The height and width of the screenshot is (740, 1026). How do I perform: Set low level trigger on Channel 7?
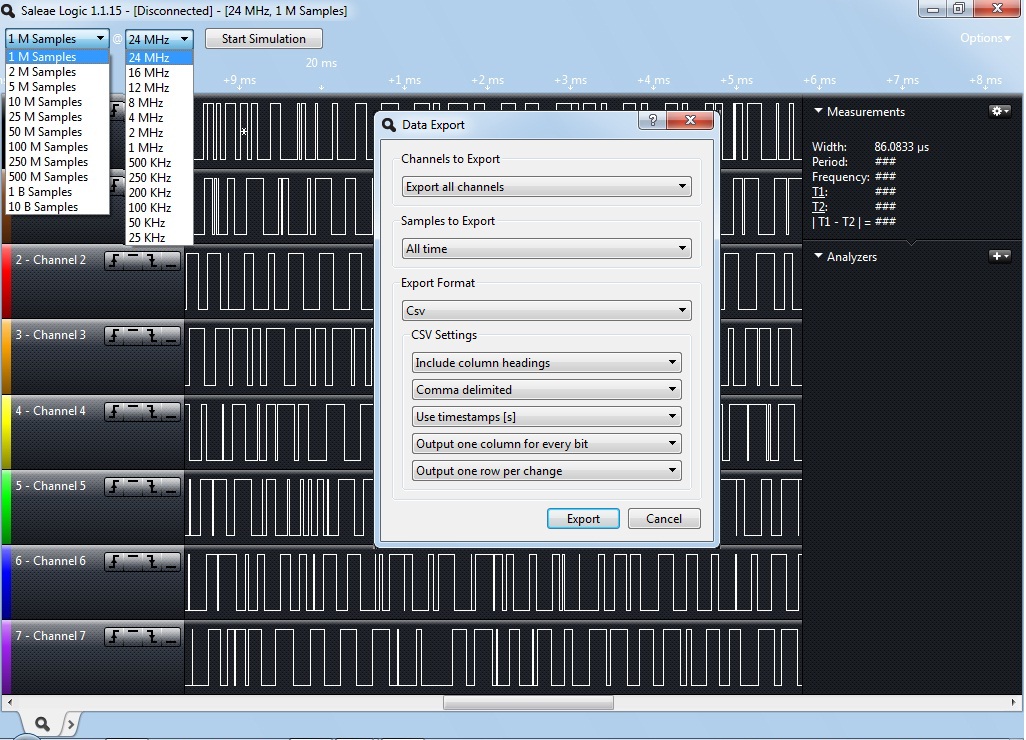pyautogui.click(x=170, y=637)
